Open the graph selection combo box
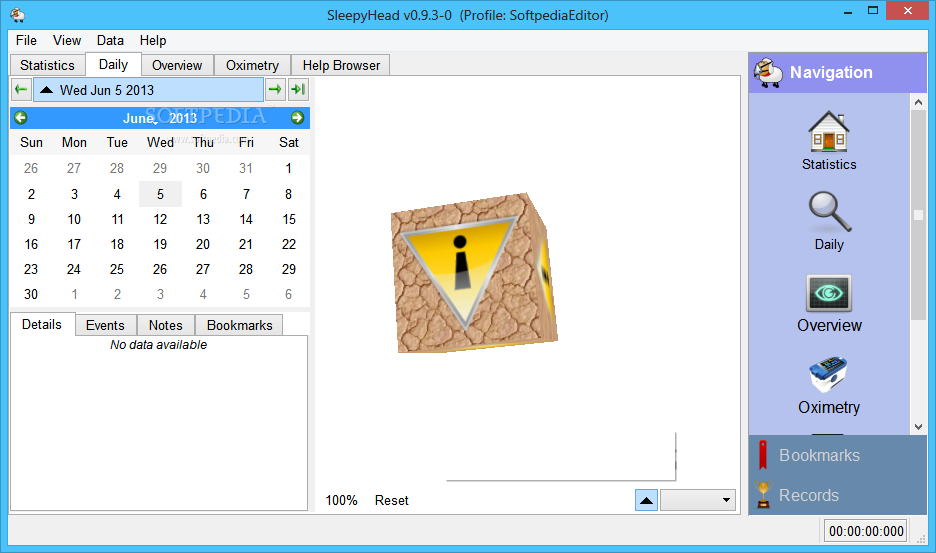936x553 pixels. coord(697,500)
